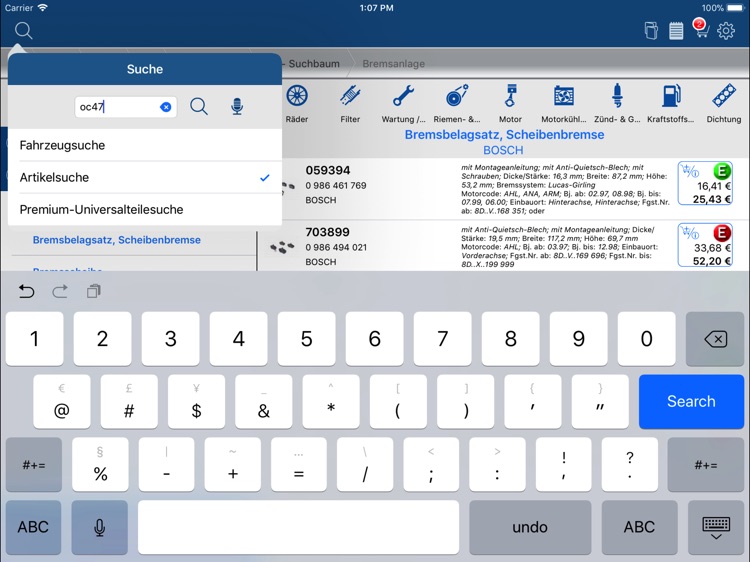The image size is (750, 562).
Task: Tap the BOSCH manufacturer heading
Action: (503, 150)
